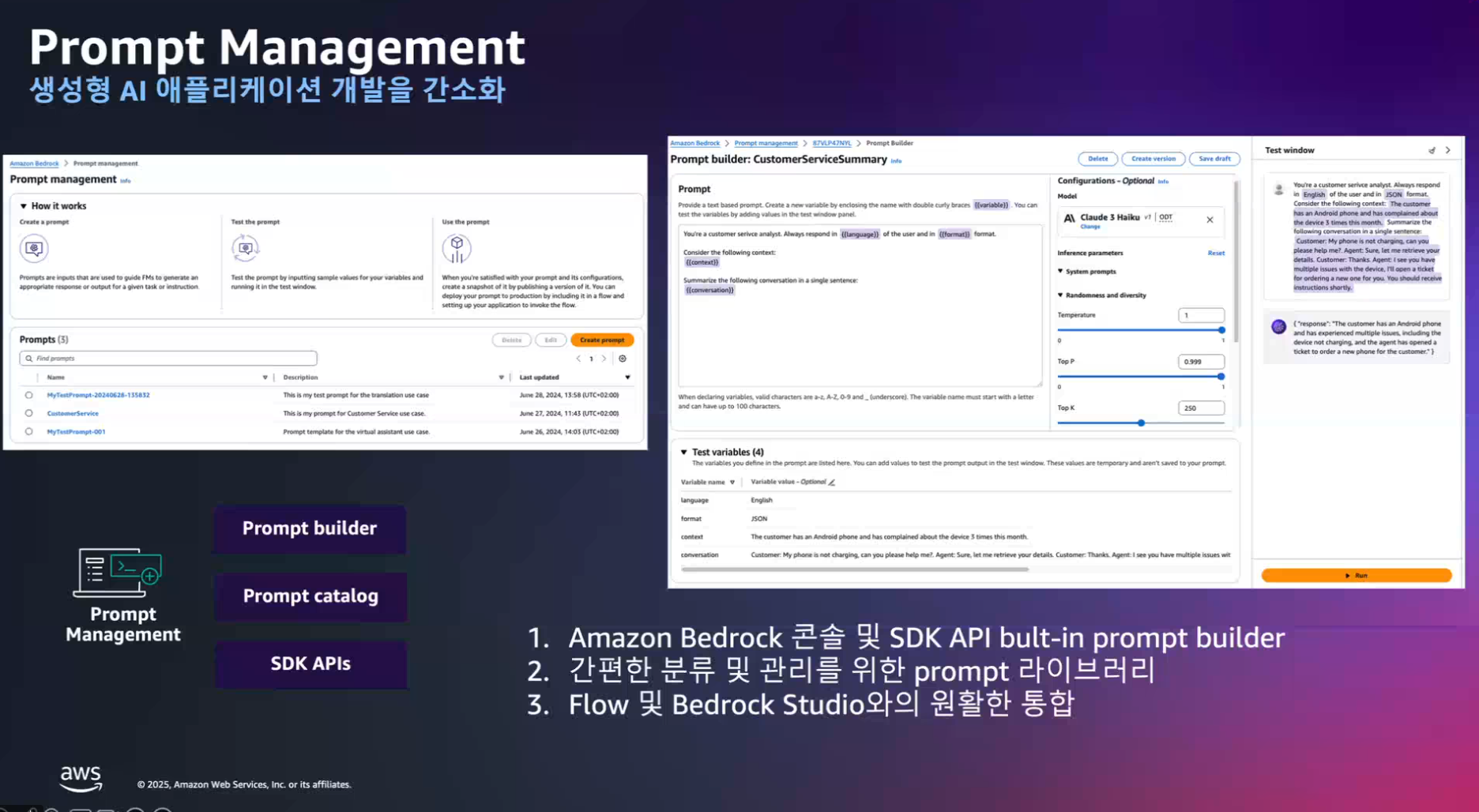Select radio for MyTestPrompt-20240628-135832
The height and width of the screenshot is (812, 1479).
coord(29,395)
